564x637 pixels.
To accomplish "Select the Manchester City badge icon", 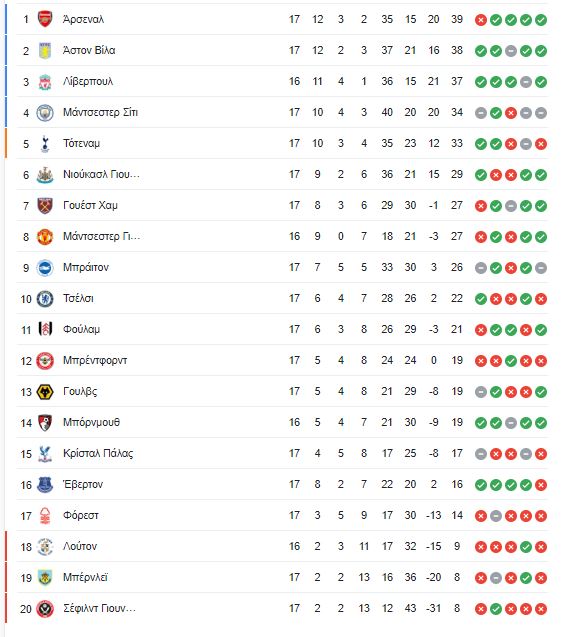I will pos(45,113).
